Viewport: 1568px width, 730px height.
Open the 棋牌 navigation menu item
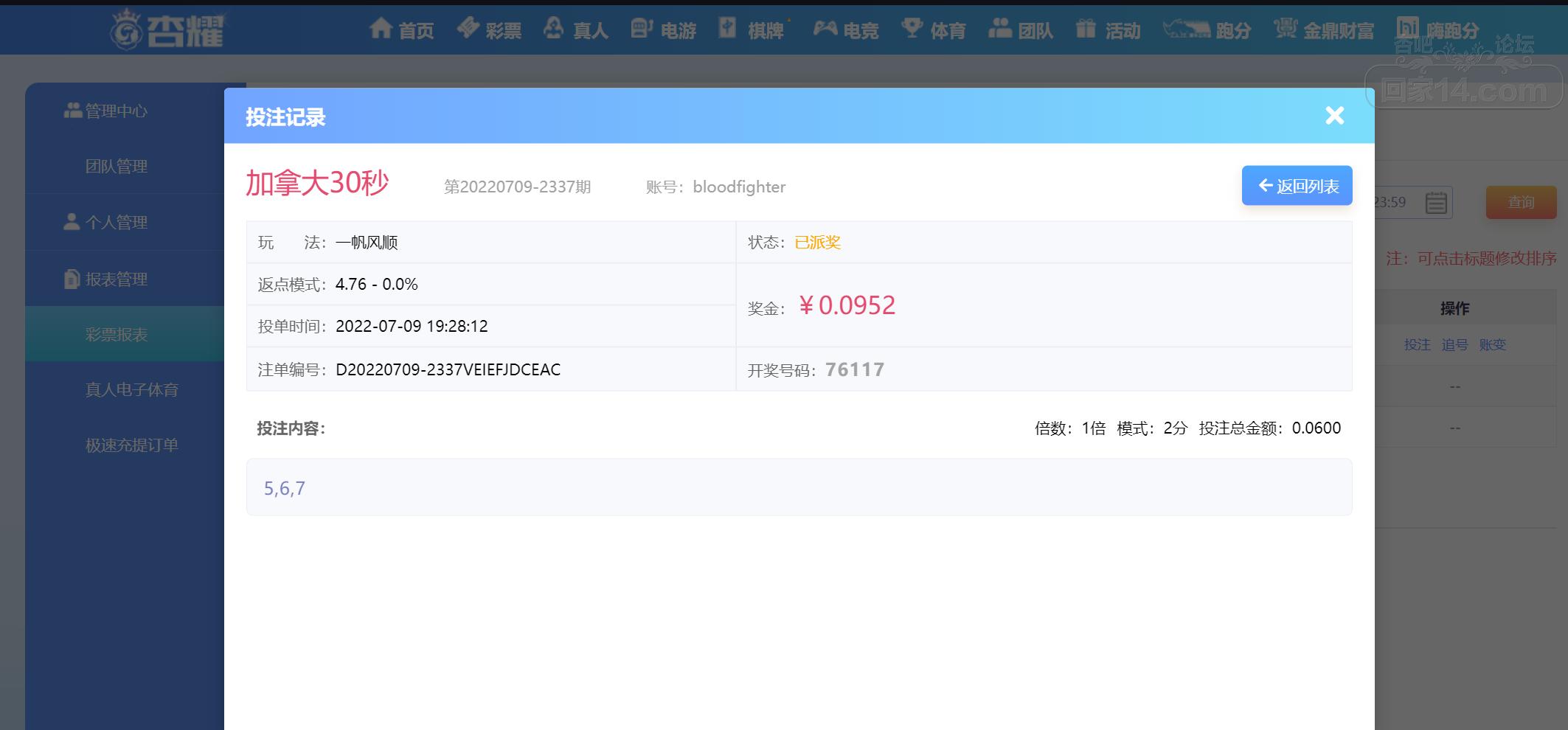[765, 30]
